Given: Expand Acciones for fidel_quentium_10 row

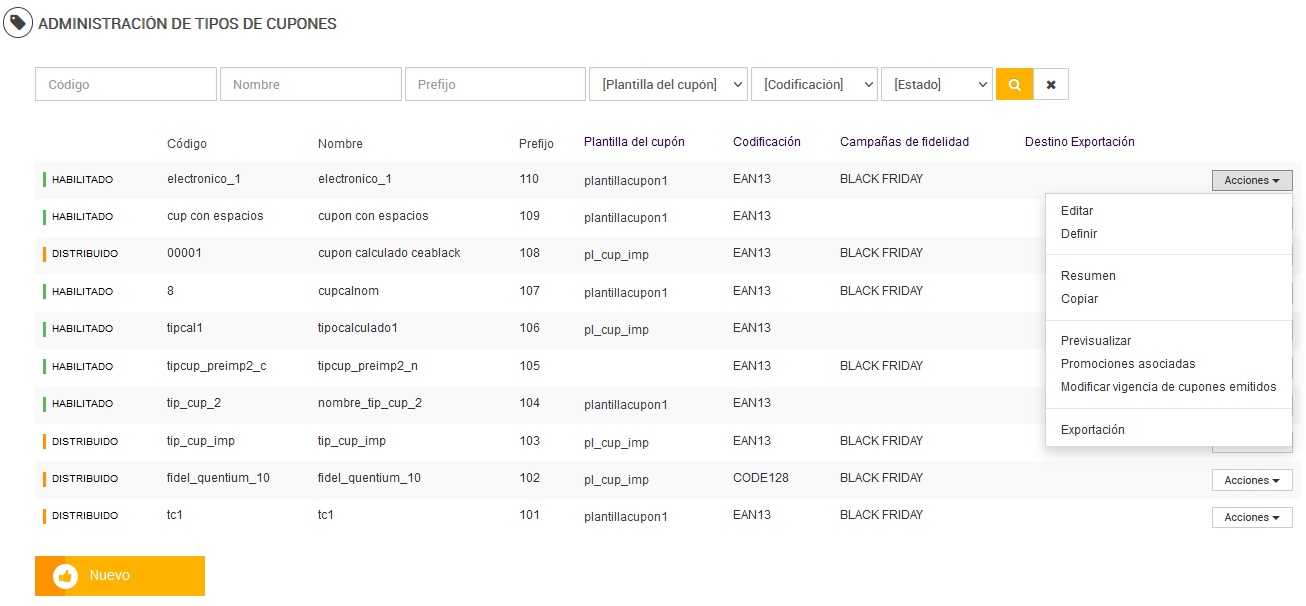Looking at the screenshot, I should click(1251, 481).
